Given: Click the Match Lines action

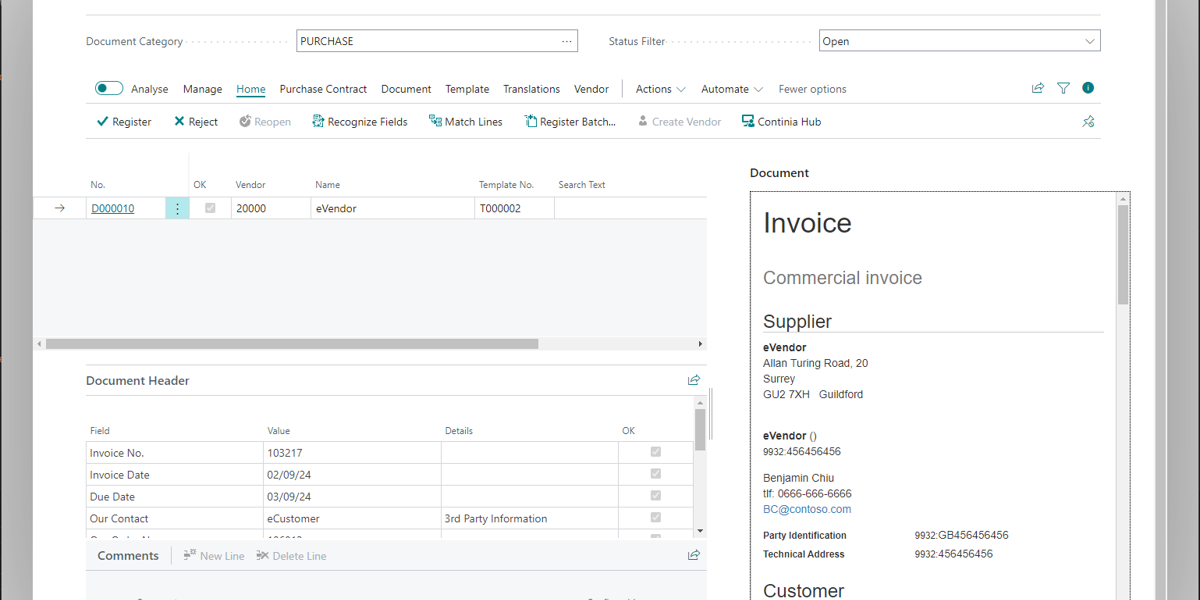Looking at the screenshot, I should [465, 122].
